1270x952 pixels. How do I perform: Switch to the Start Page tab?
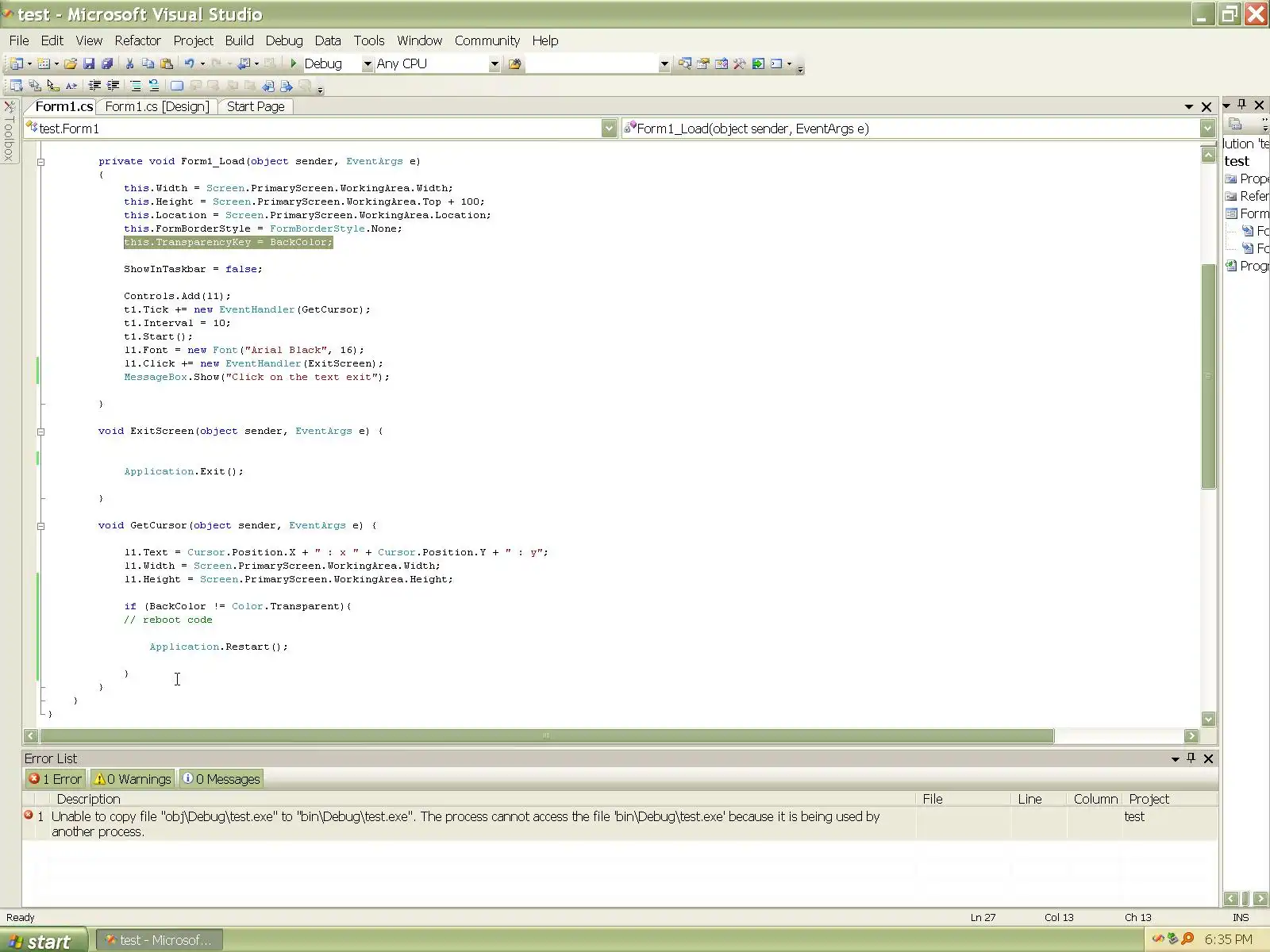pos(256,106)
